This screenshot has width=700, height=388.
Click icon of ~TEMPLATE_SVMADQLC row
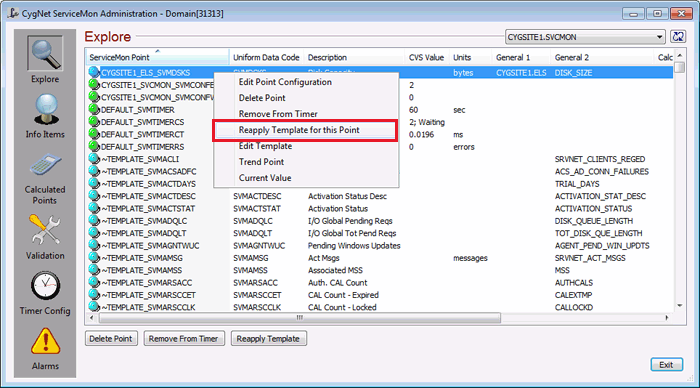[94, 221]
